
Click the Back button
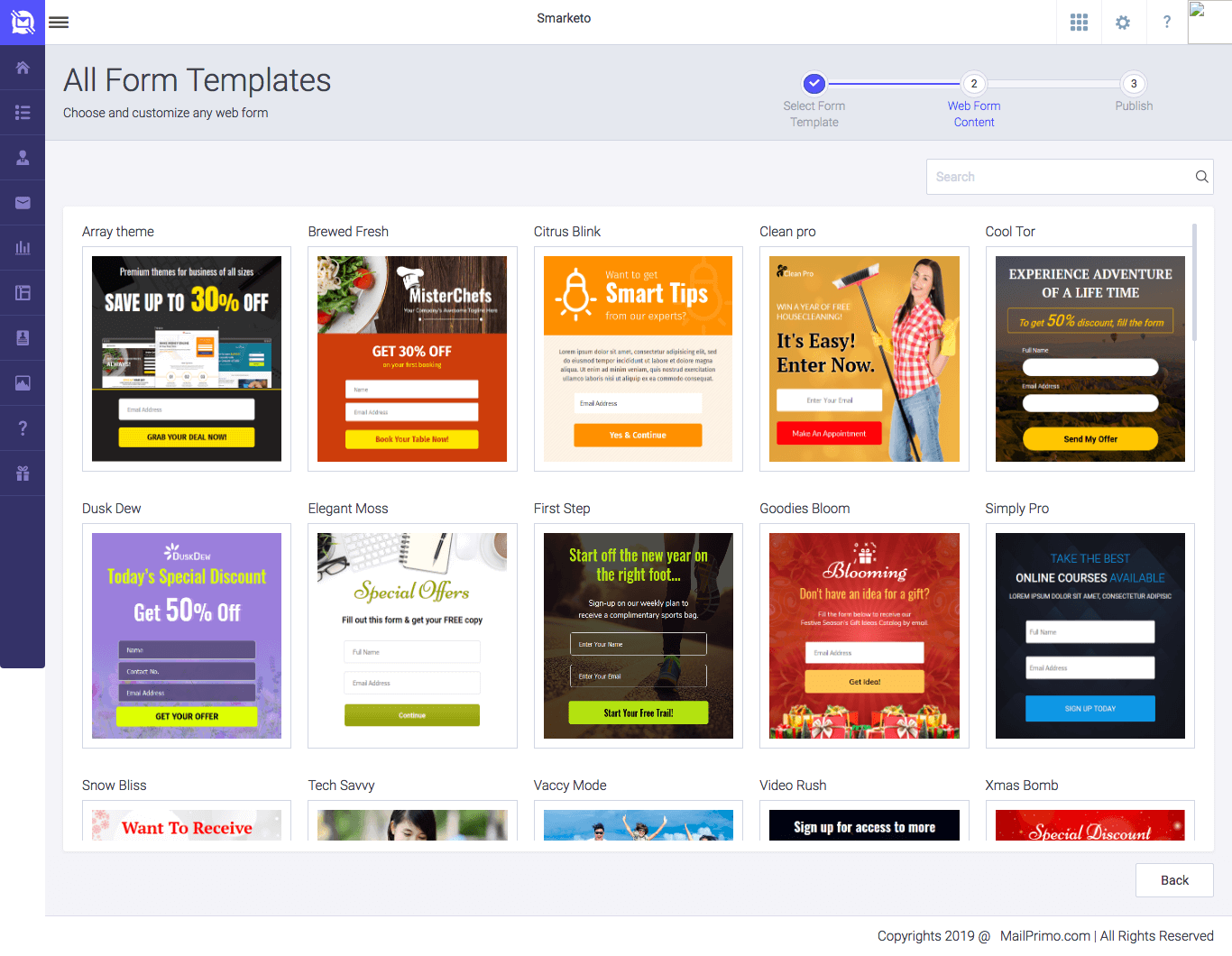1174,880
